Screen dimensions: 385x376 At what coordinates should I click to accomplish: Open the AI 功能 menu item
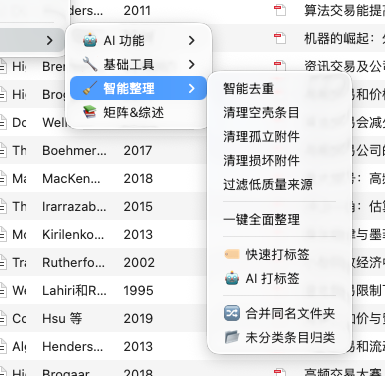coord(138,40)
